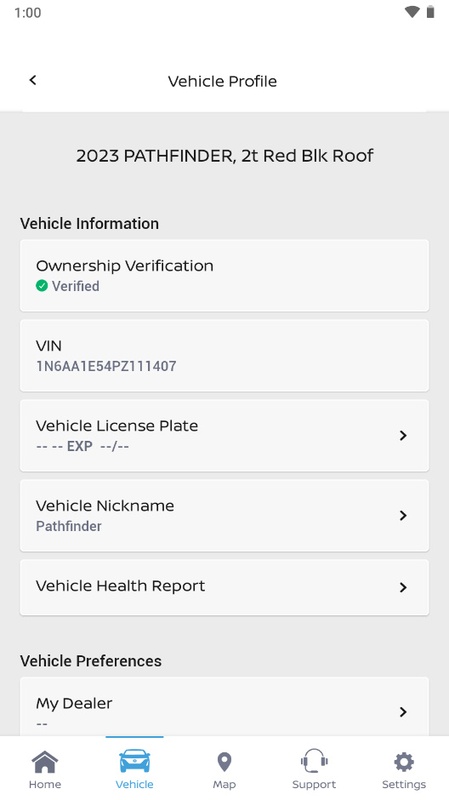Tap the green Verified checkmark icon
This screenshot has width=449, height=800.
point(42,286)
